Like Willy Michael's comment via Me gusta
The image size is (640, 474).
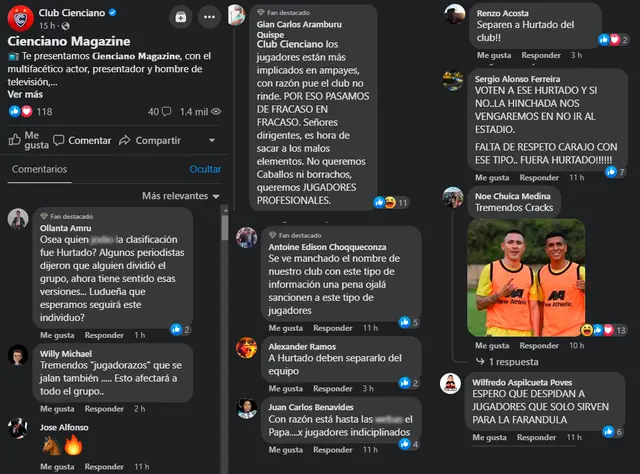tap(57, 409)
